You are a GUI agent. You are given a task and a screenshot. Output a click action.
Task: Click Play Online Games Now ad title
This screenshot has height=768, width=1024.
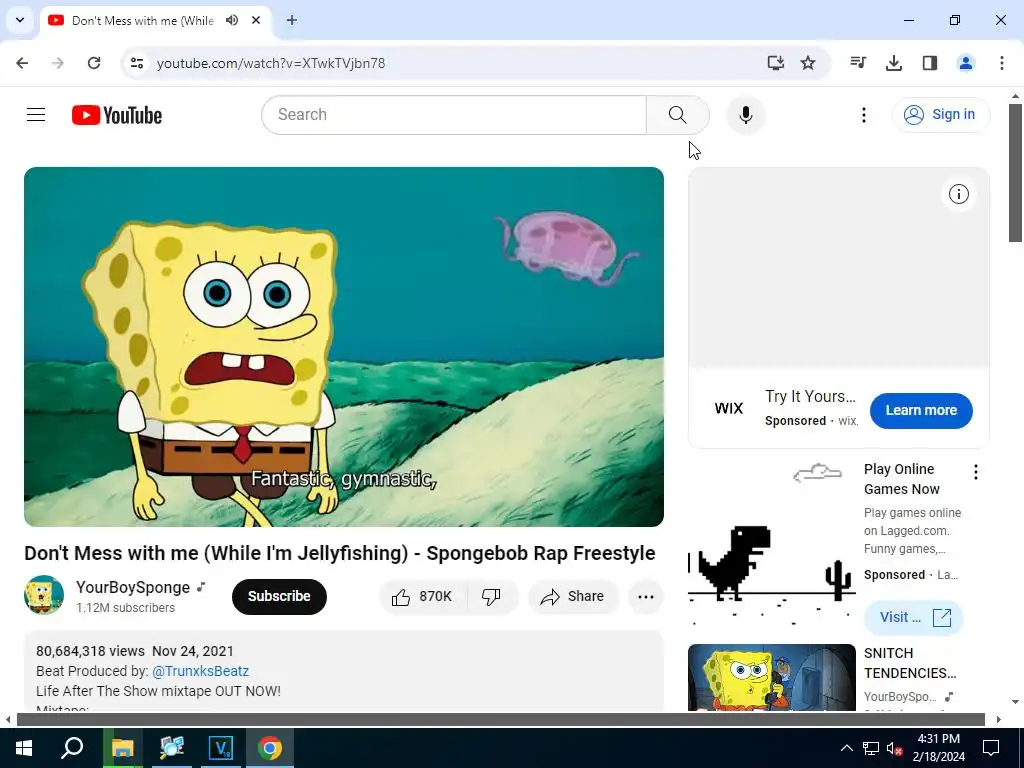pos(901,479)
